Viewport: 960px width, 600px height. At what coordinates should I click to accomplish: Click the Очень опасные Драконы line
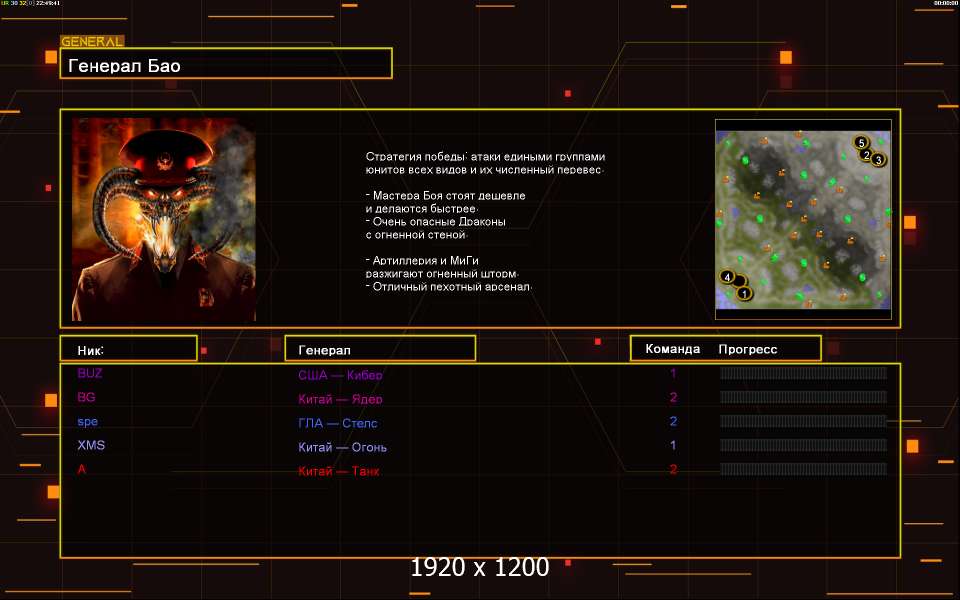[x=436, y=222]
